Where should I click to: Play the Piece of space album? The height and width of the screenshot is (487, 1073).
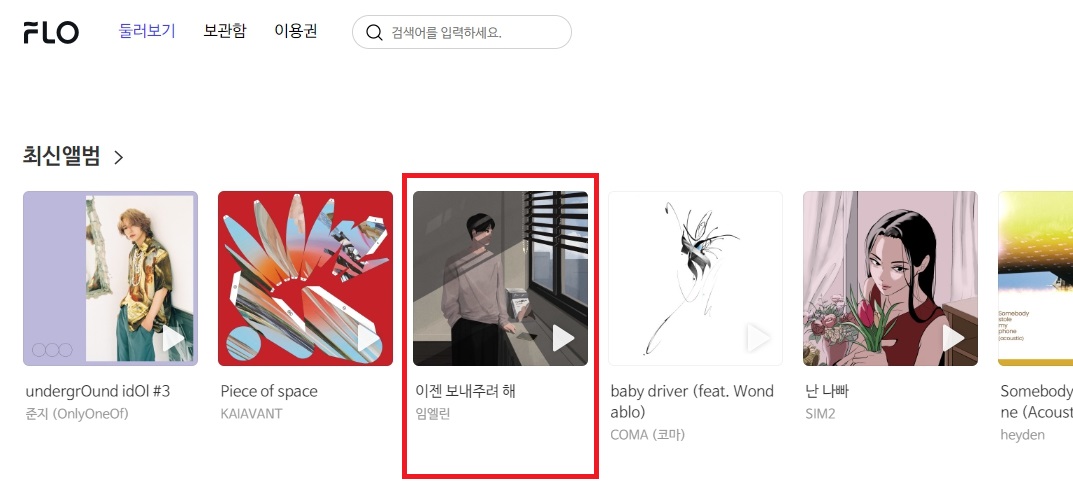(x=369, y=339)
